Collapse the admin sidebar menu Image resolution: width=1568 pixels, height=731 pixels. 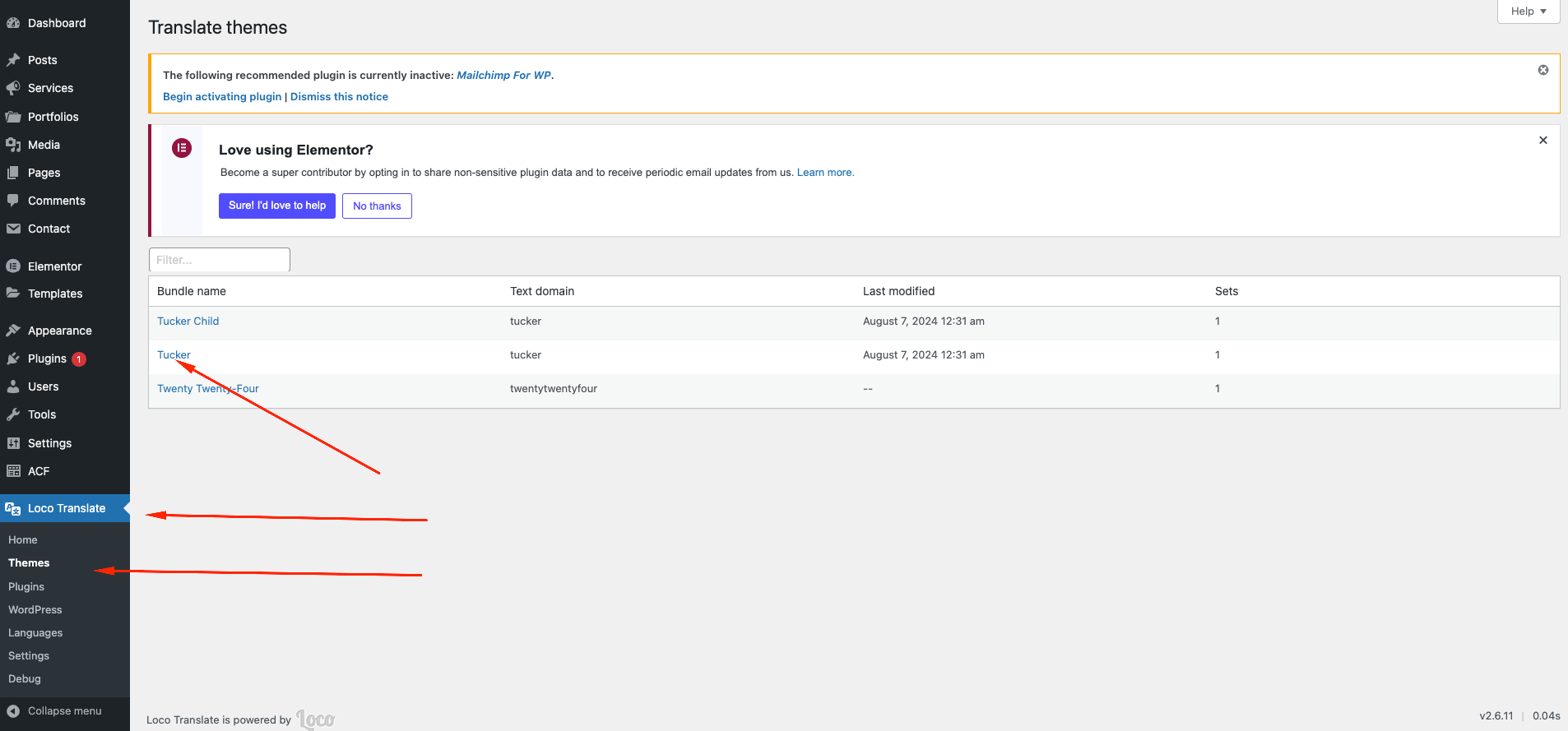point(54,711)
